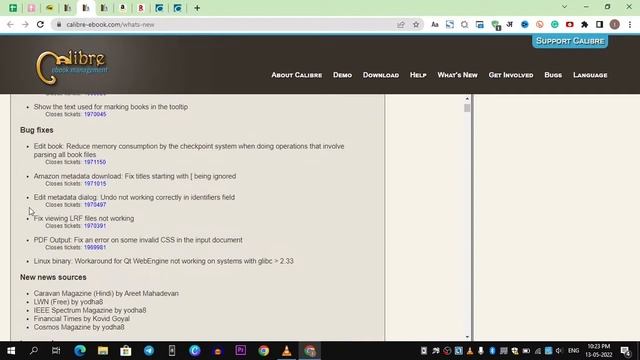
Task: Open the Language menu
Action: pyautogui.click(x=590, y=75)
